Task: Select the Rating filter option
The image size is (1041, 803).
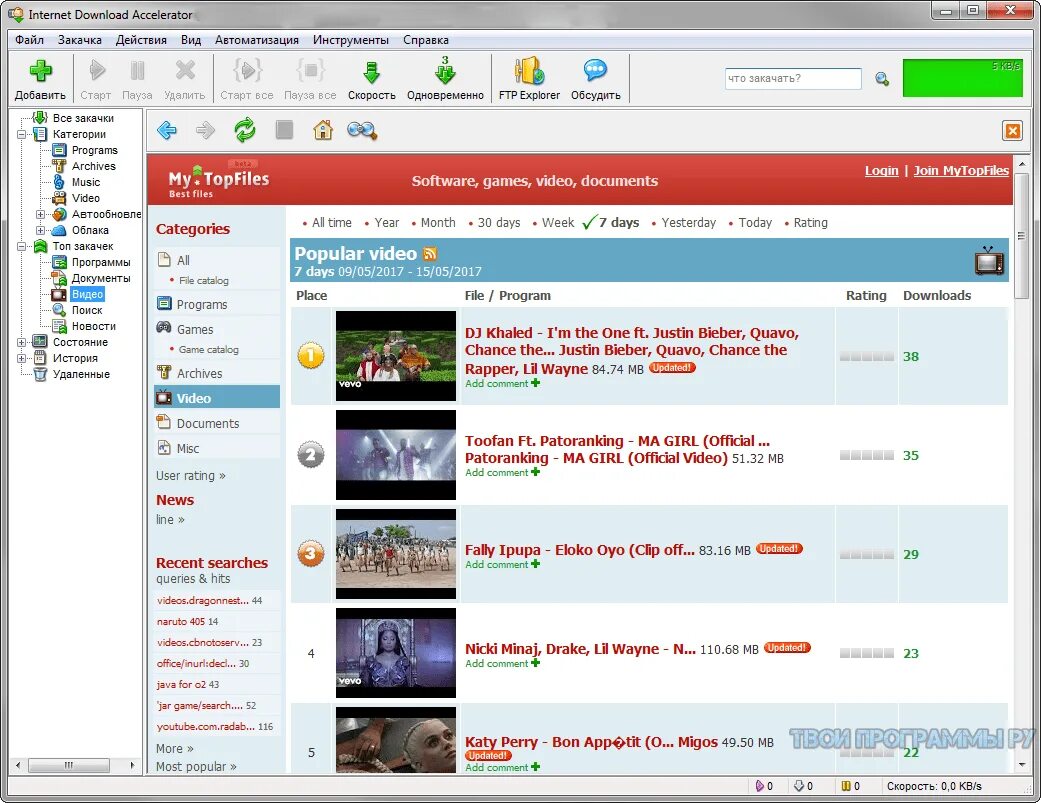Action: pos(811,223)
